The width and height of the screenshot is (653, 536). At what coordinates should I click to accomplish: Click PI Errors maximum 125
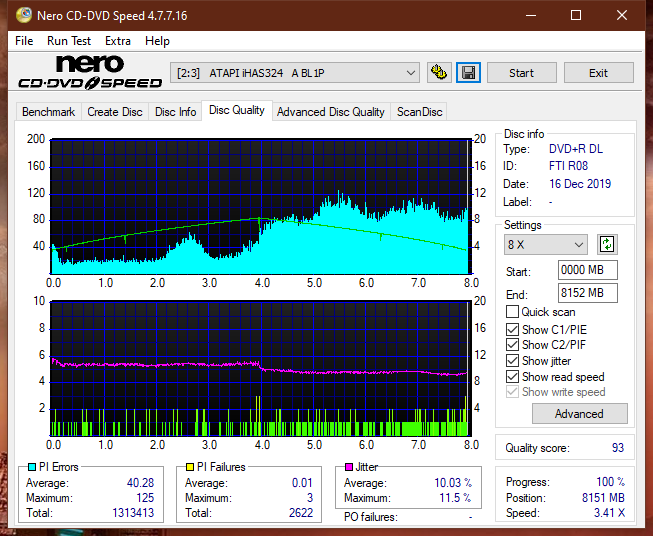coord(145,498)
